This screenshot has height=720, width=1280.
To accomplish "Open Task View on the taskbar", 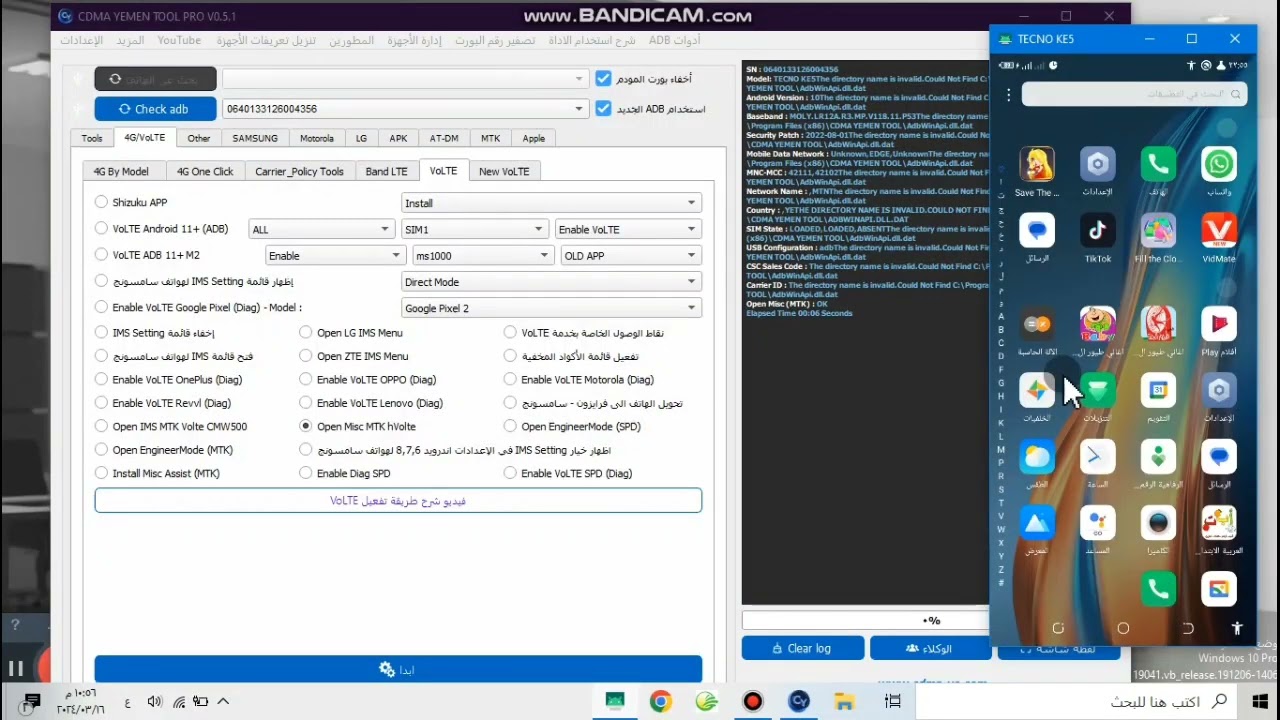I will coord(893,701).
